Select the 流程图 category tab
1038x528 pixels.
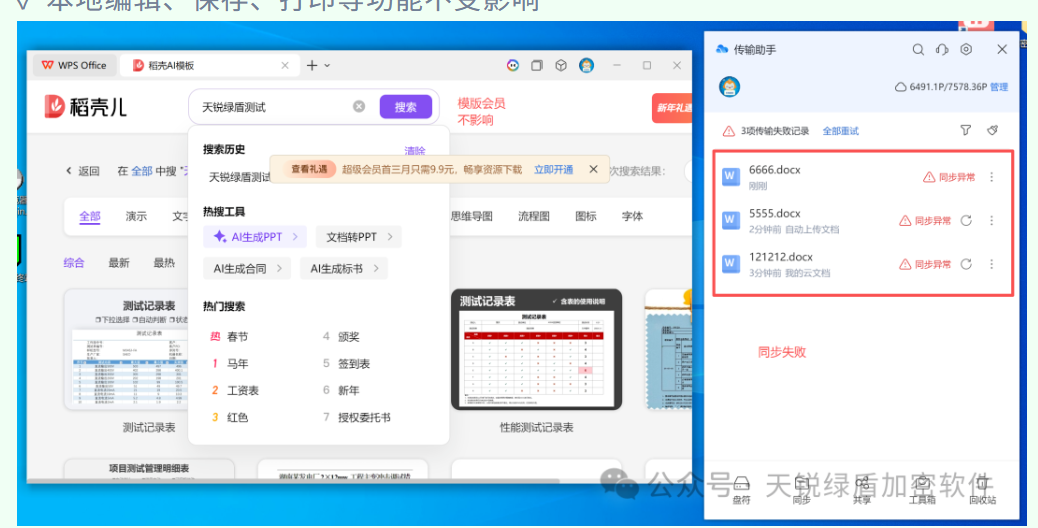534,216
